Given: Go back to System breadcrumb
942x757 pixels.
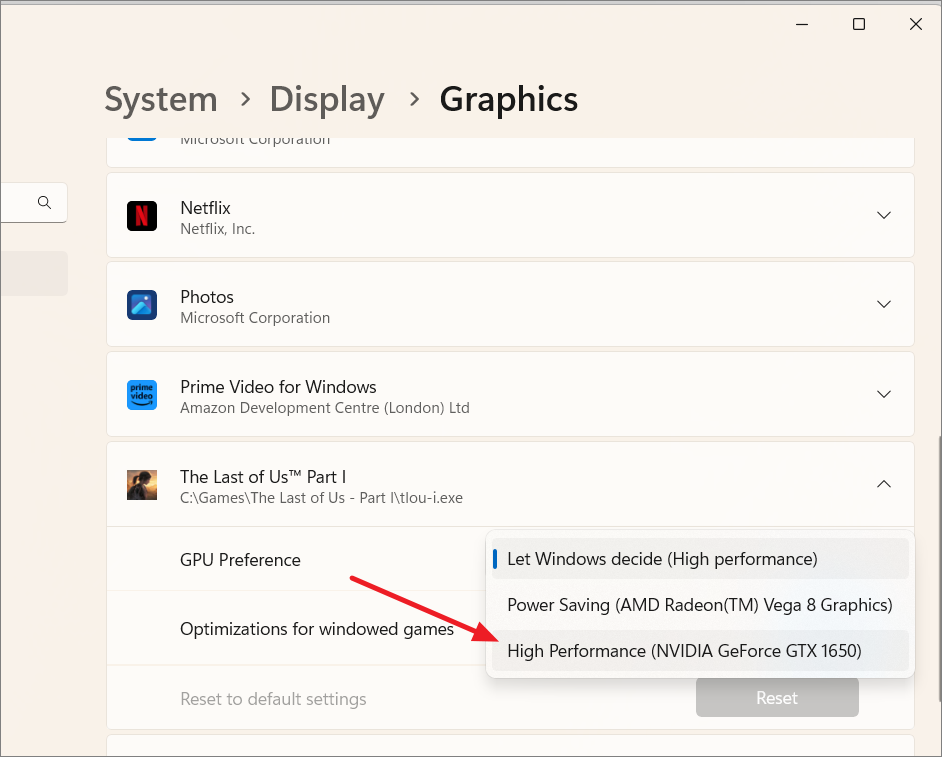Looking at the screenshot, I should coord(161,99).
